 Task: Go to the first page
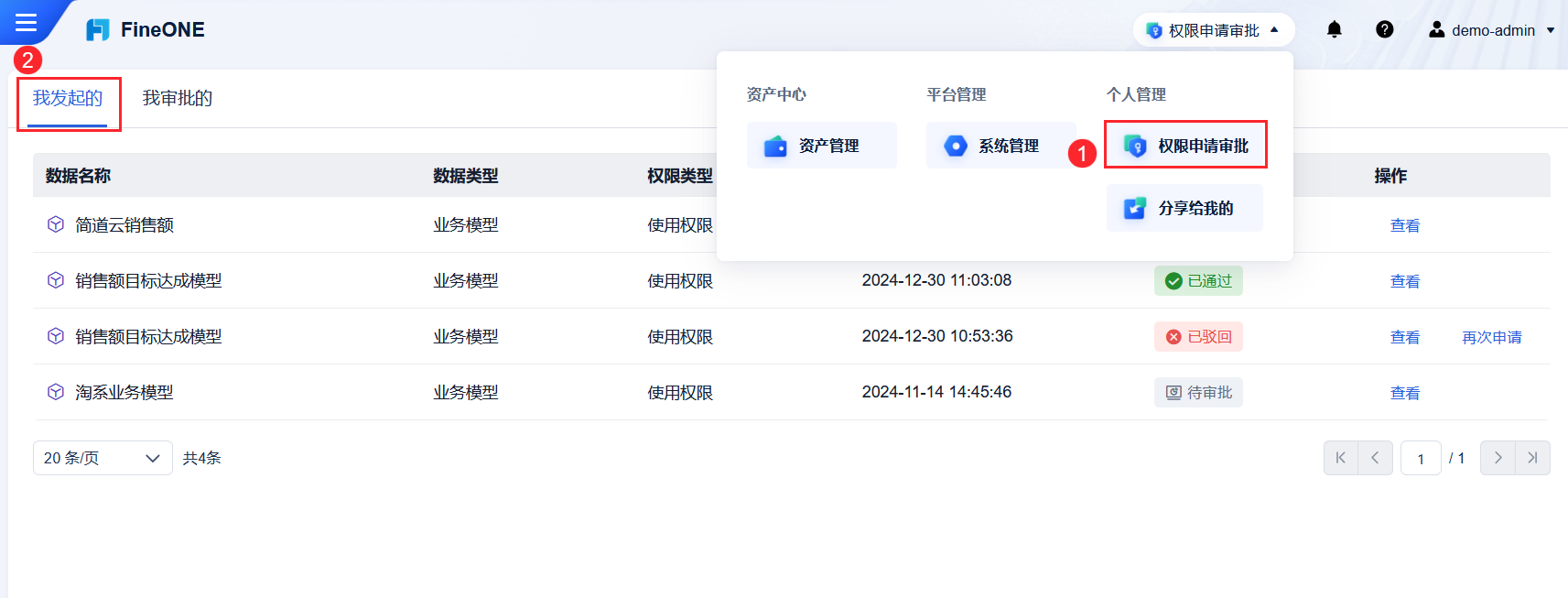1341,458
